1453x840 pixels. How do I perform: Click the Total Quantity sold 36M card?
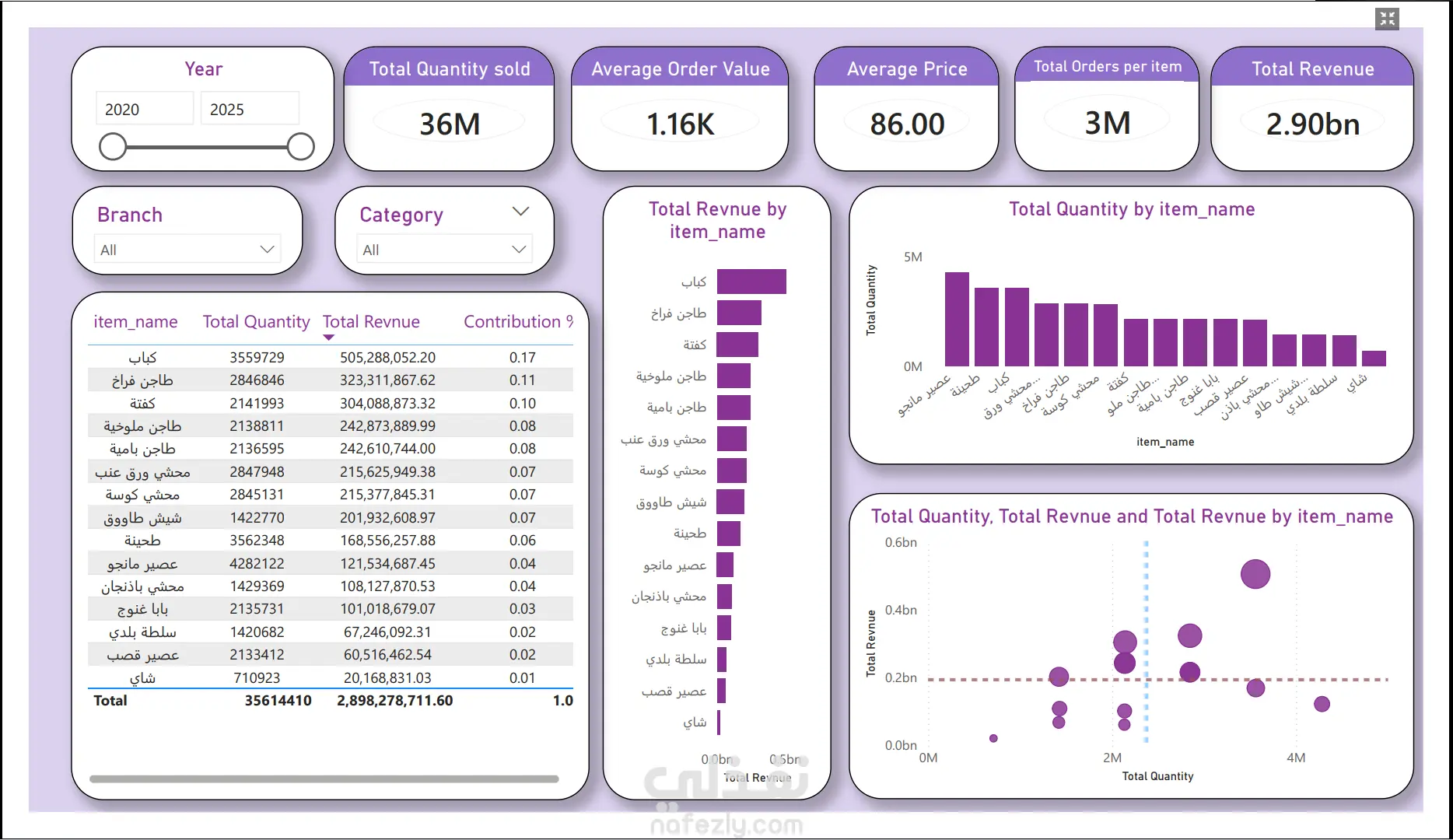coord(450,109)
